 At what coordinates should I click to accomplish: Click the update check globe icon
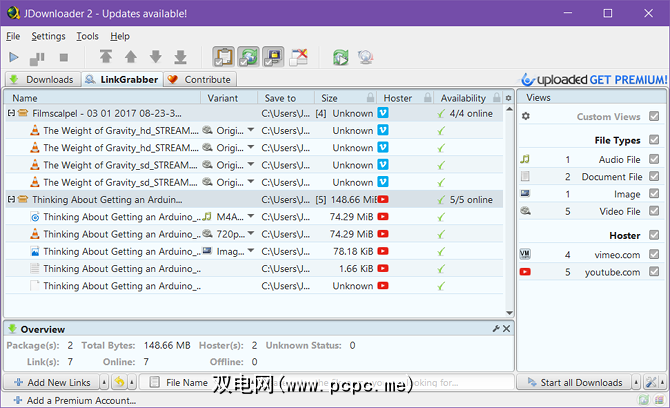tap(366, 57)
